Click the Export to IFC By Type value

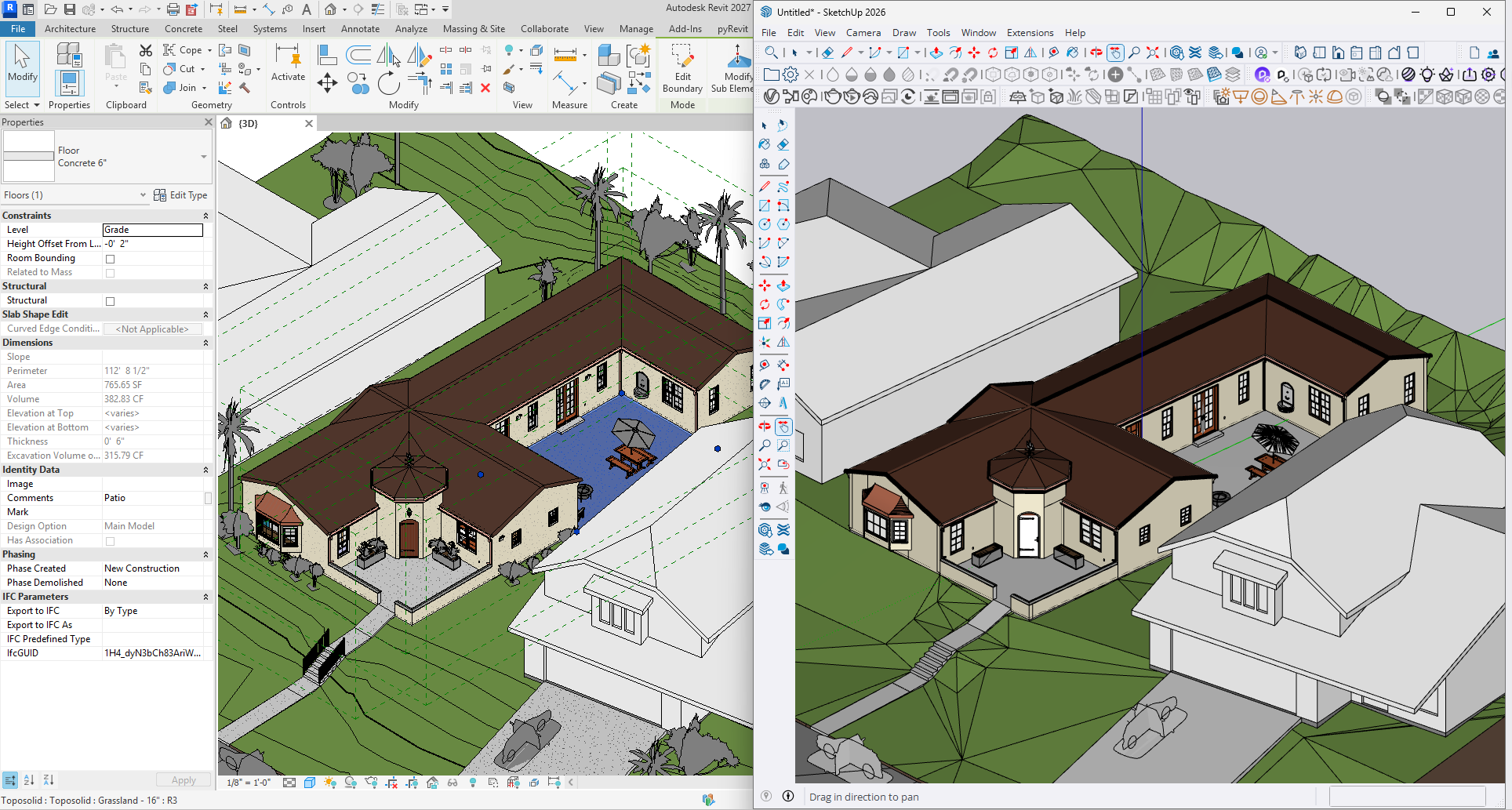pos(153,611)
